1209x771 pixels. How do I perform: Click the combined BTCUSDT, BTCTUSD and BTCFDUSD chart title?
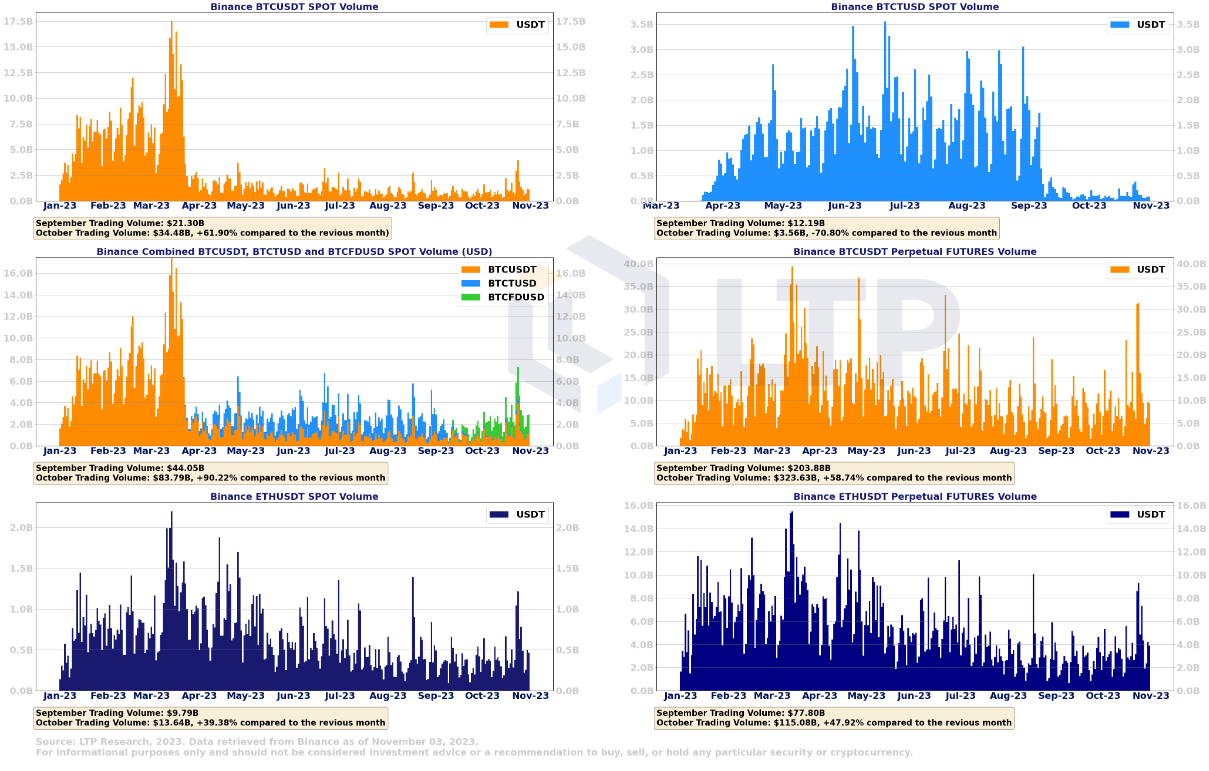pos(294,252)
